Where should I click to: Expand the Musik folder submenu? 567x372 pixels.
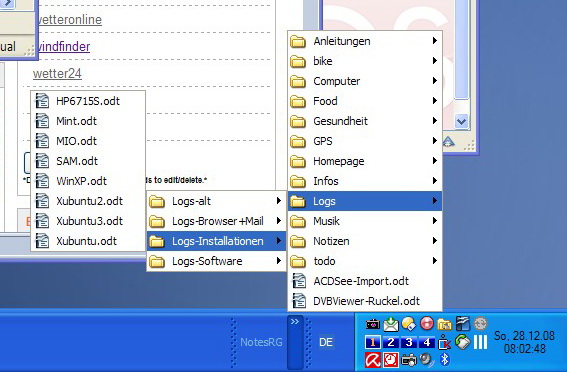pos(365,221)
